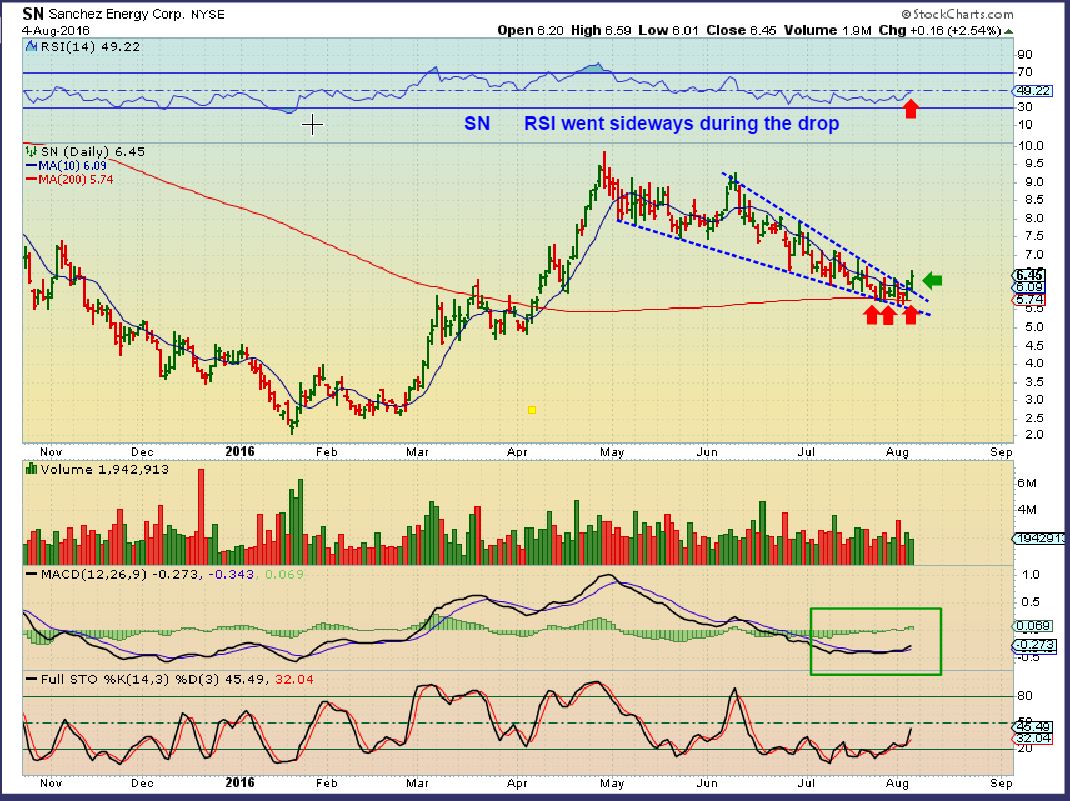Click the 'MA(10) 6.09' legend text

tap(72, 166)
